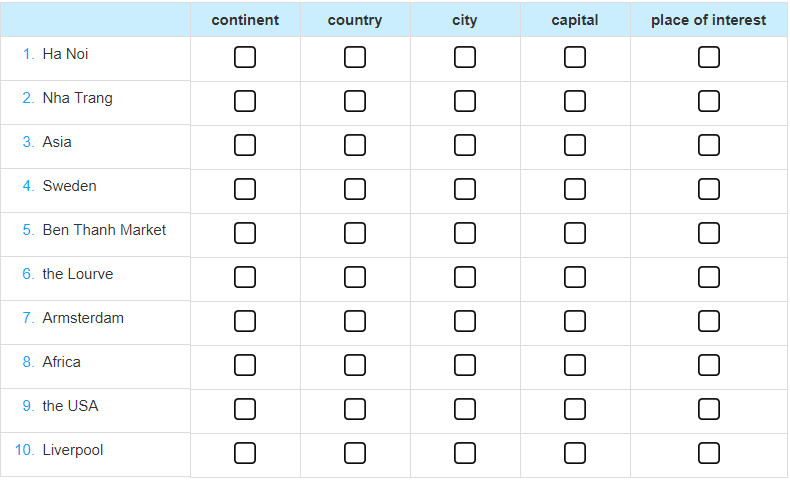Image resolution: width=790 pixels, height=482 pixels.
Task: Click the 'capital' column header
Action: pyautogui.click(x=575, y=20)
